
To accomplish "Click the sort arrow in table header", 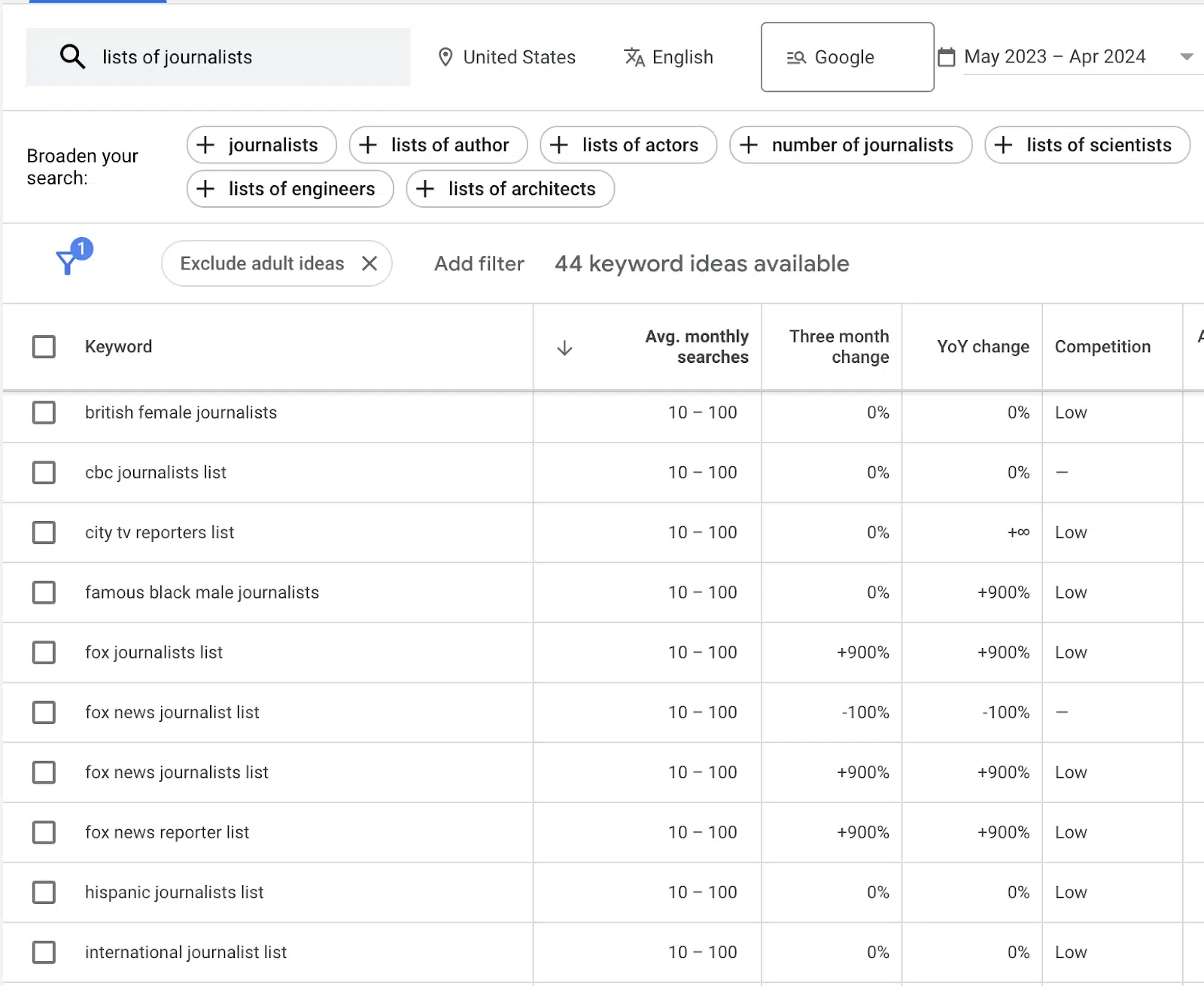I will 564,347.
